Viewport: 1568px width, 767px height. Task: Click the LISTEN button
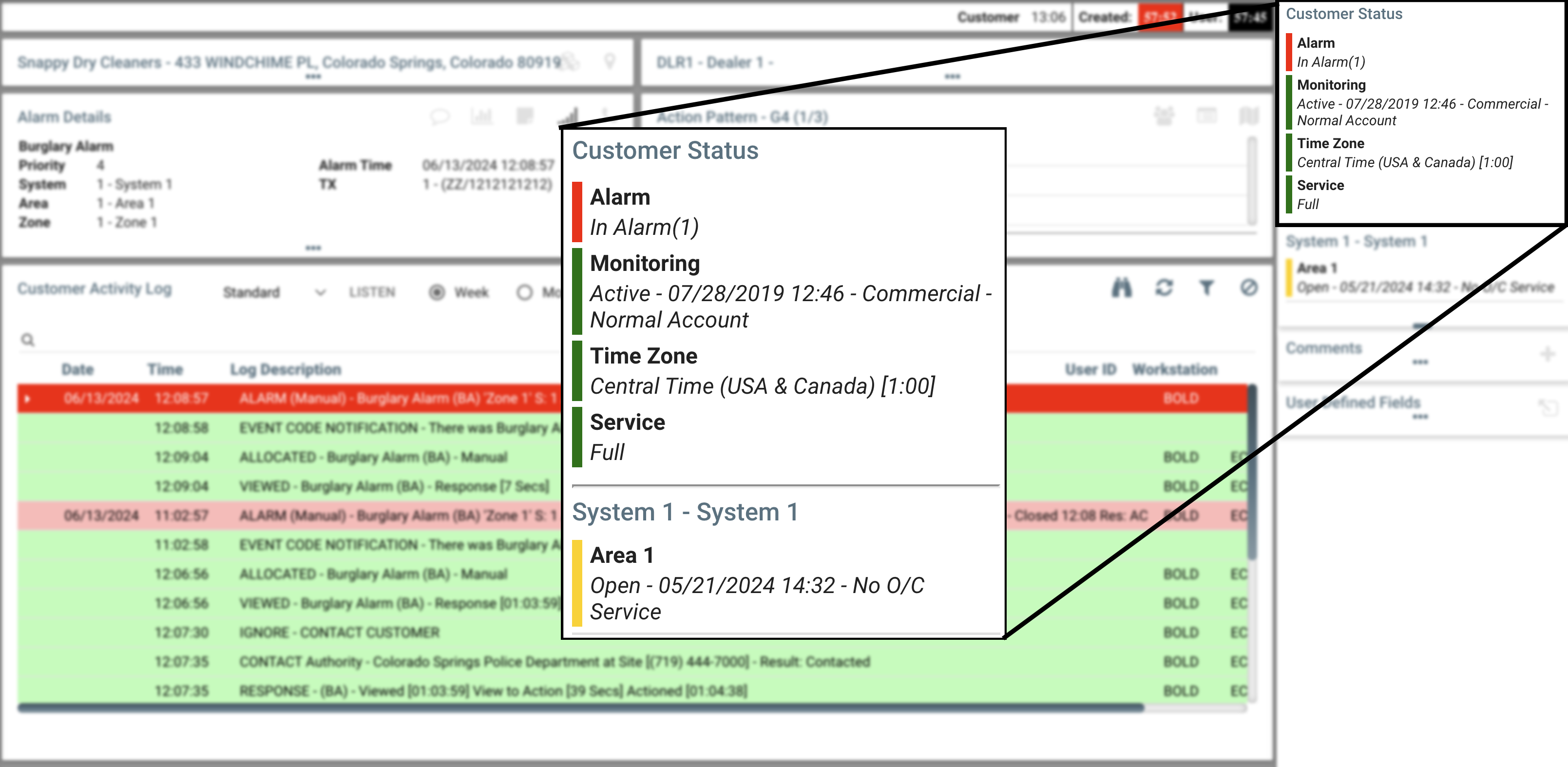pos(372,292)
